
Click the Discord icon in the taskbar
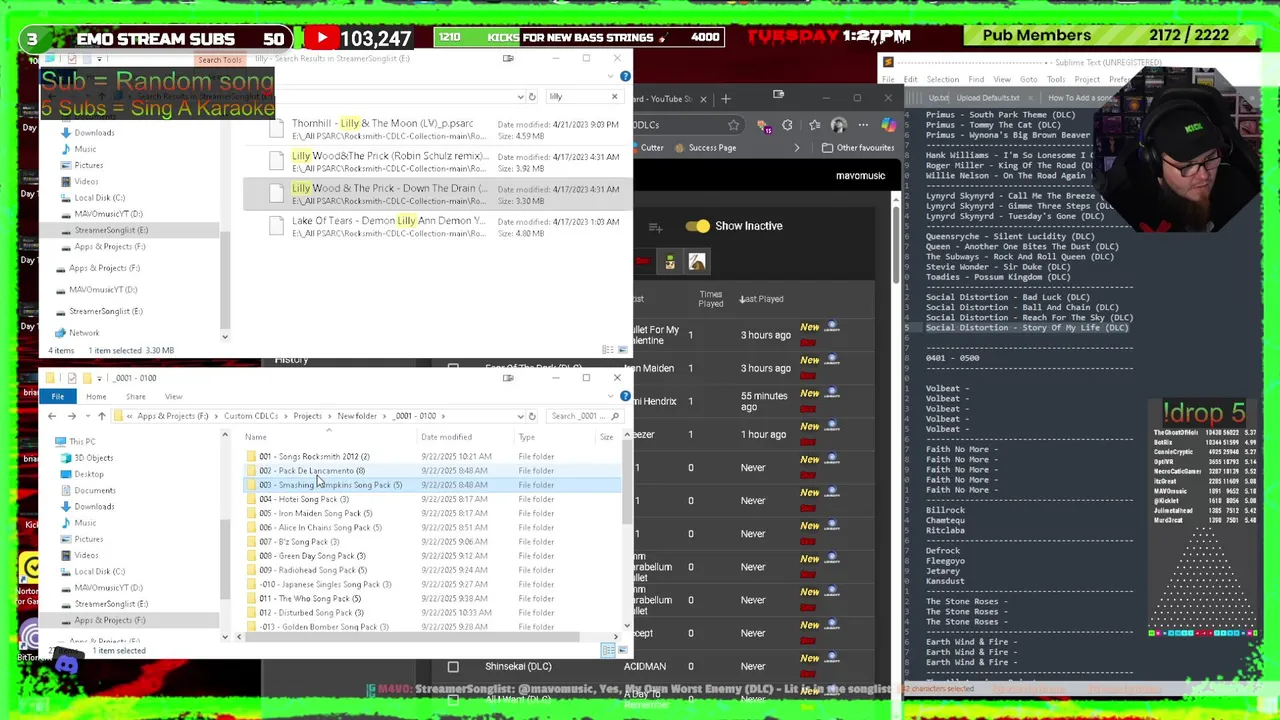(66, 664)
